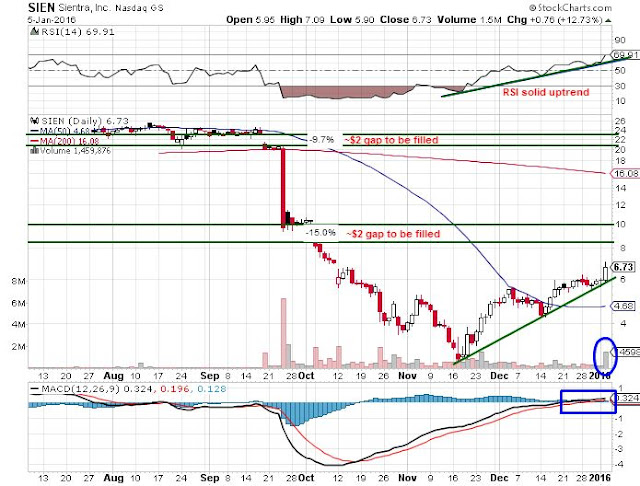Click the MACD(12,26,9) 0.324 label

click(x=91, y=389)
